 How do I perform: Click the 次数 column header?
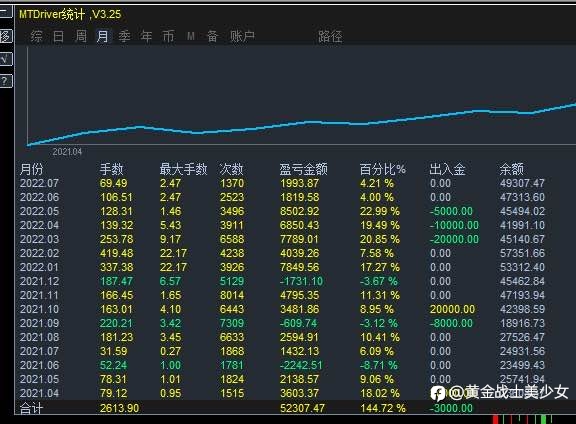(x=231, y=169)
